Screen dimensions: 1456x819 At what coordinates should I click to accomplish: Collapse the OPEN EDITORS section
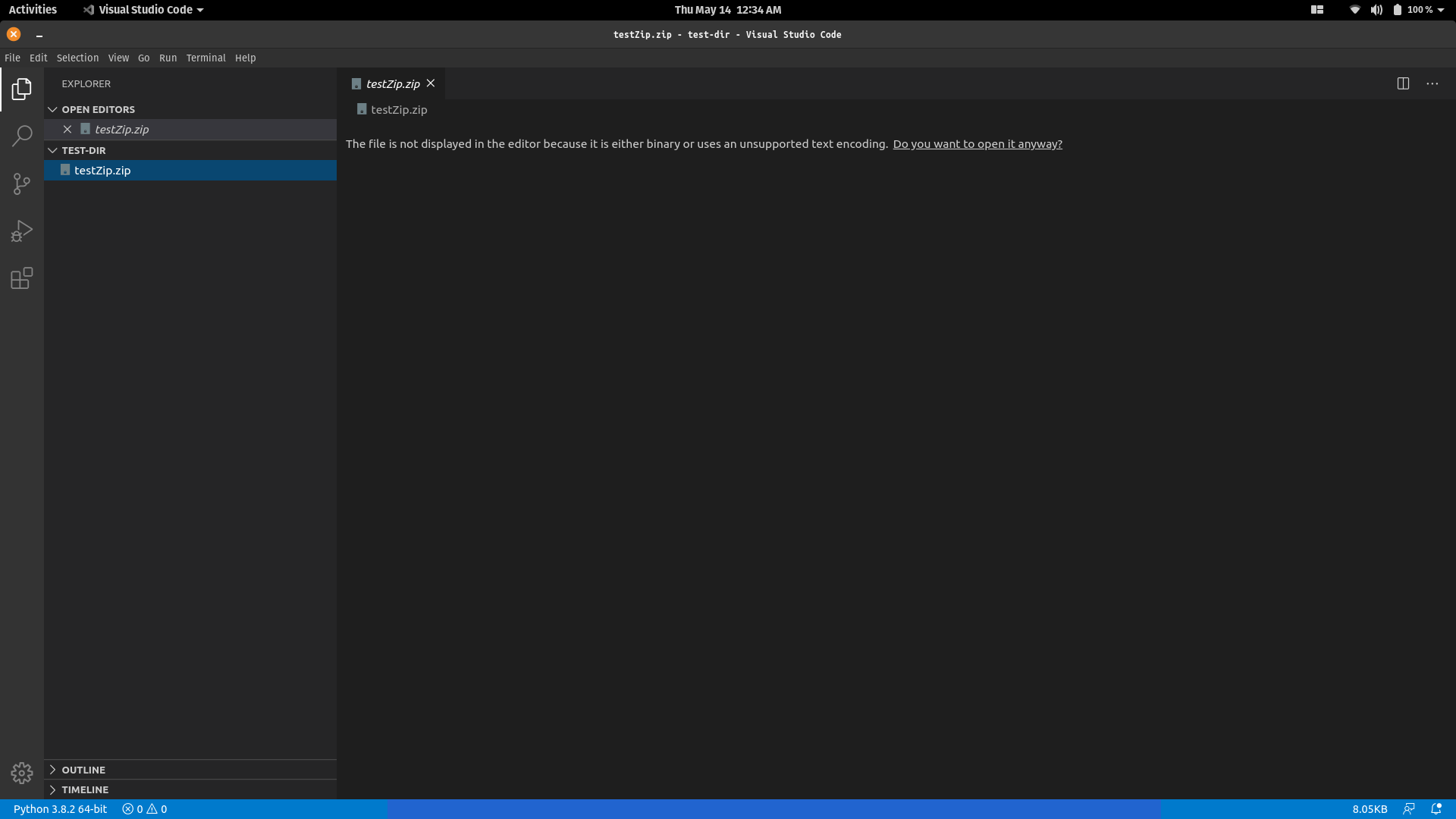tap(52, 109)
